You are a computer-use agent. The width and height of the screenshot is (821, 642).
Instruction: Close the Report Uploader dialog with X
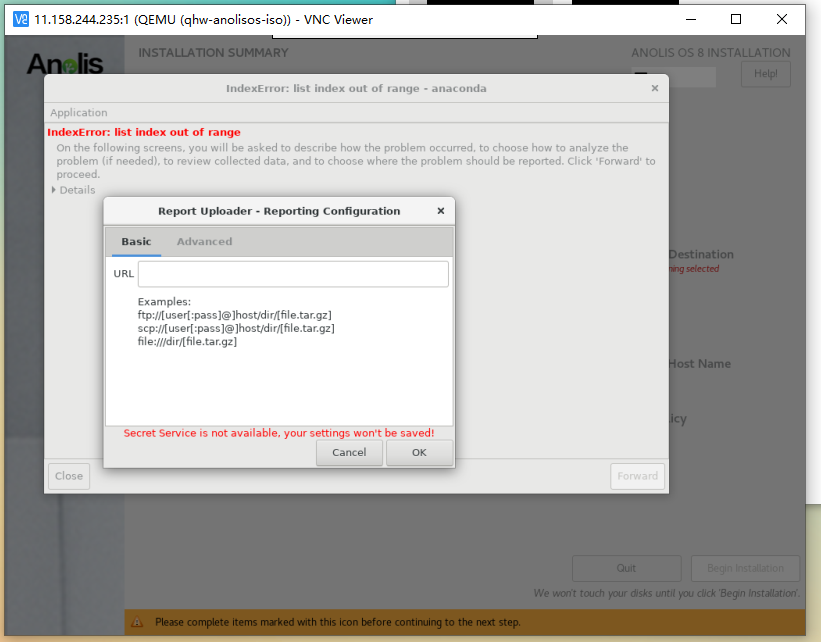pos(440,211)
